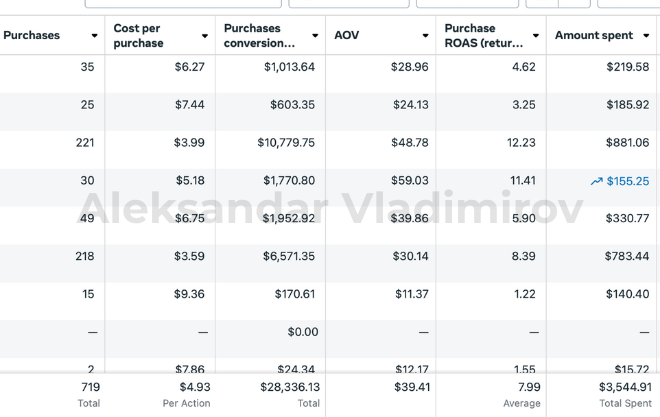This screenshot has height=417, width=660.
Task: Select the 221 purchases cell
Action: click(85, 143)
